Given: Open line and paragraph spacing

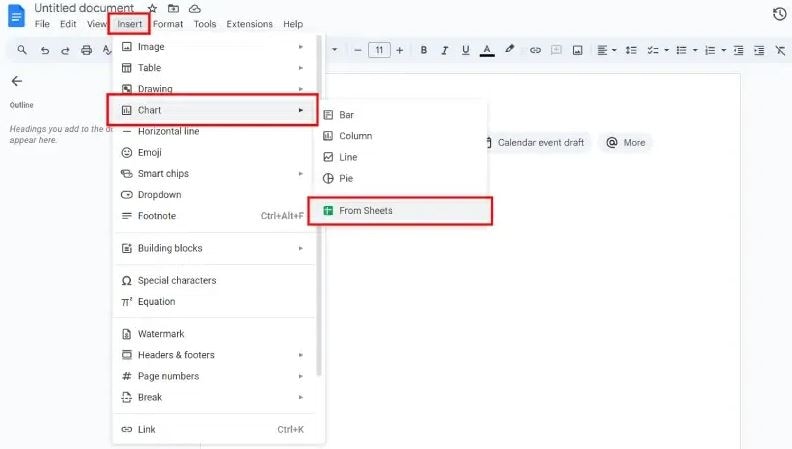Looking at the screenshot, I should point(631,50).
